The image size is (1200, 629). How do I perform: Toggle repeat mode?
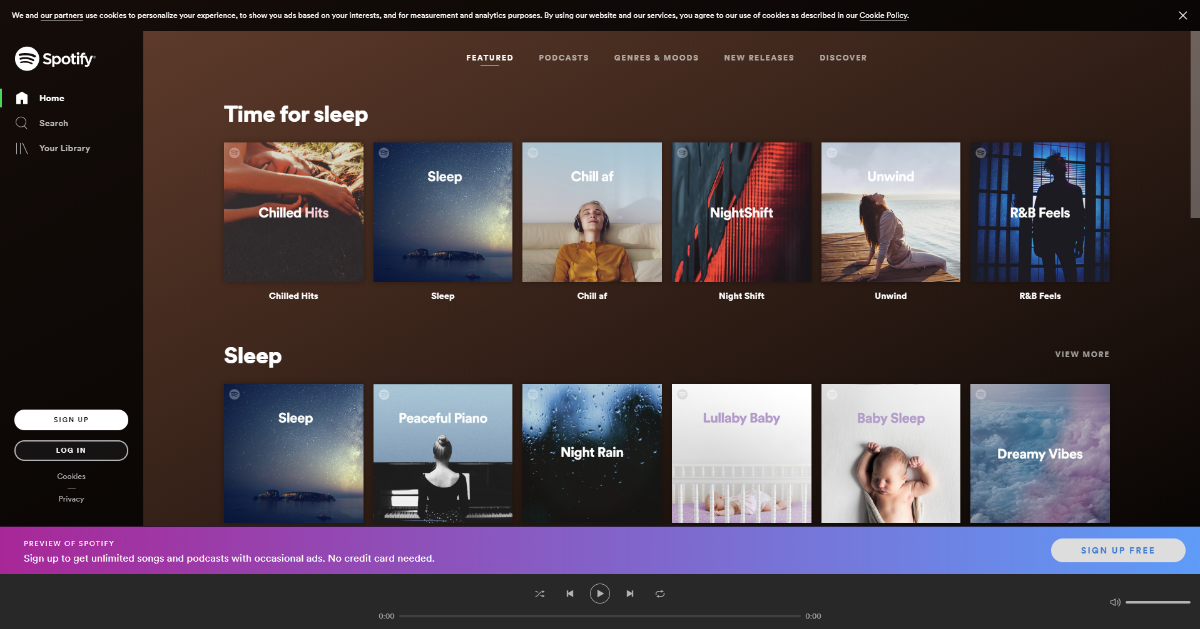660,594
